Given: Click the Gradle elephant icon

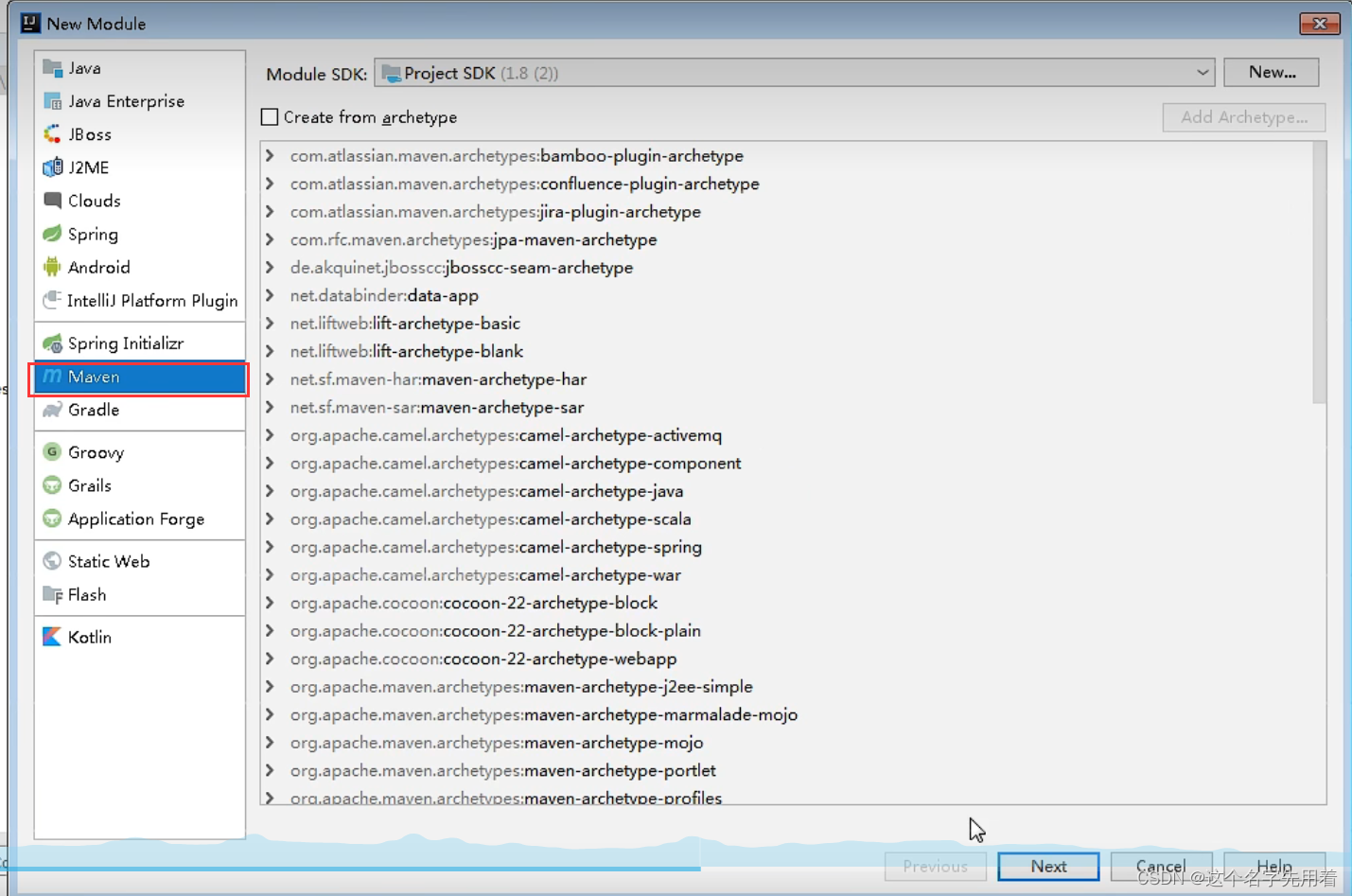Looking at the screenshot, I should pyautogui.click(x=53, y=410).
